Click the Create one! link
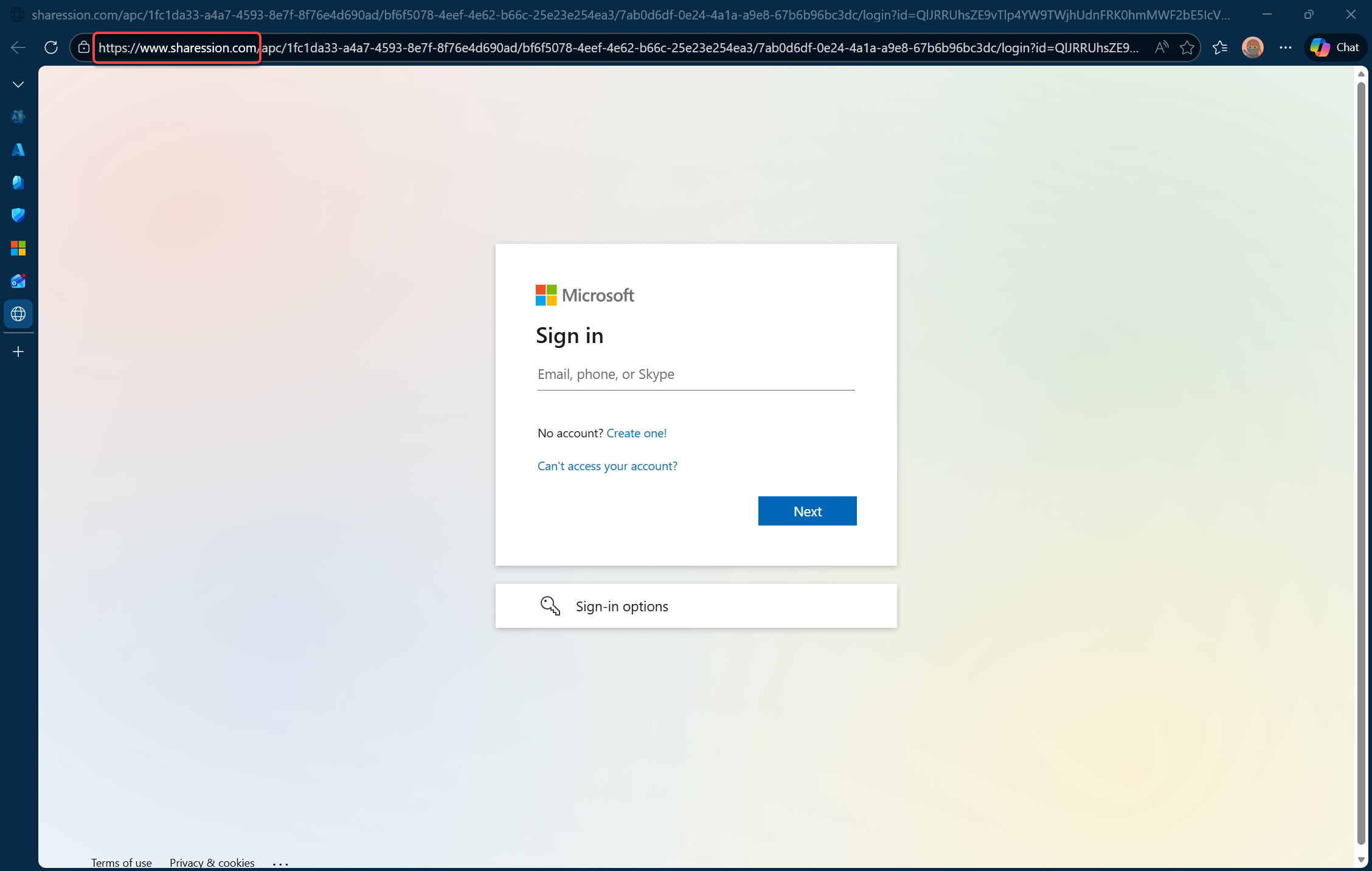This screenshot has width=1372, height=871. pos(636,433)
